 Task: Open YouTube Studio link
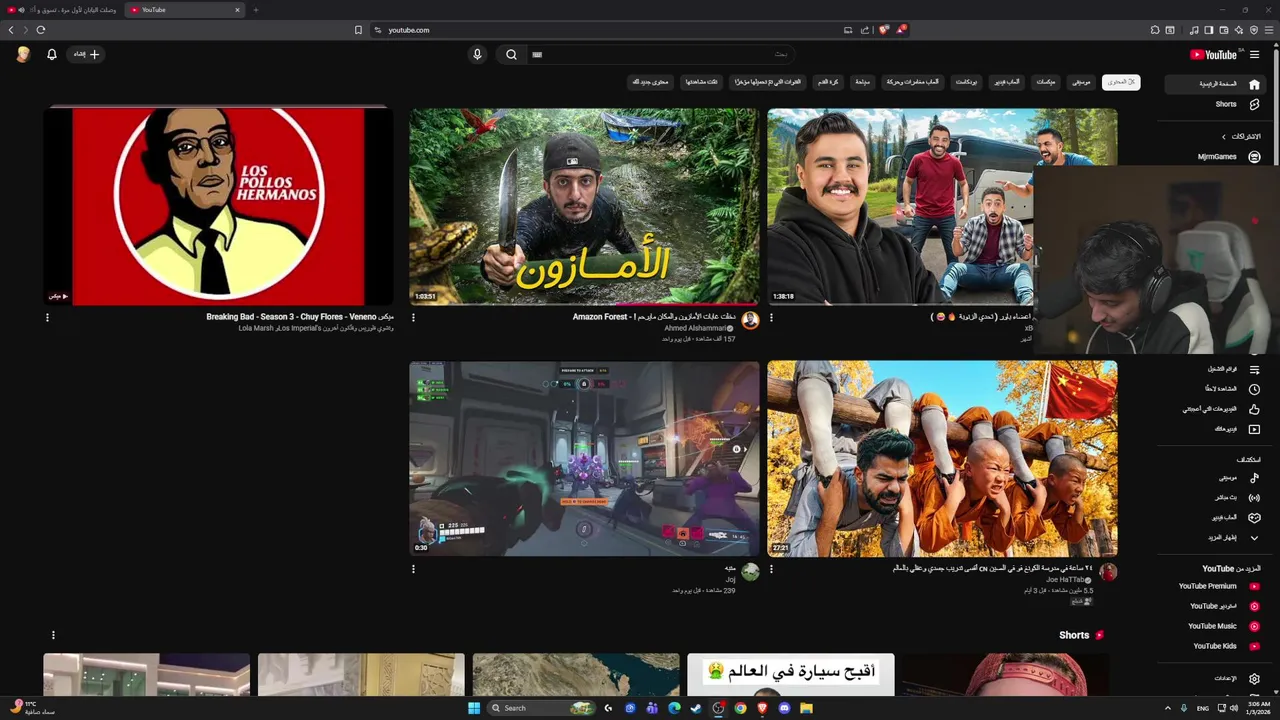[x=1217, y=606]
